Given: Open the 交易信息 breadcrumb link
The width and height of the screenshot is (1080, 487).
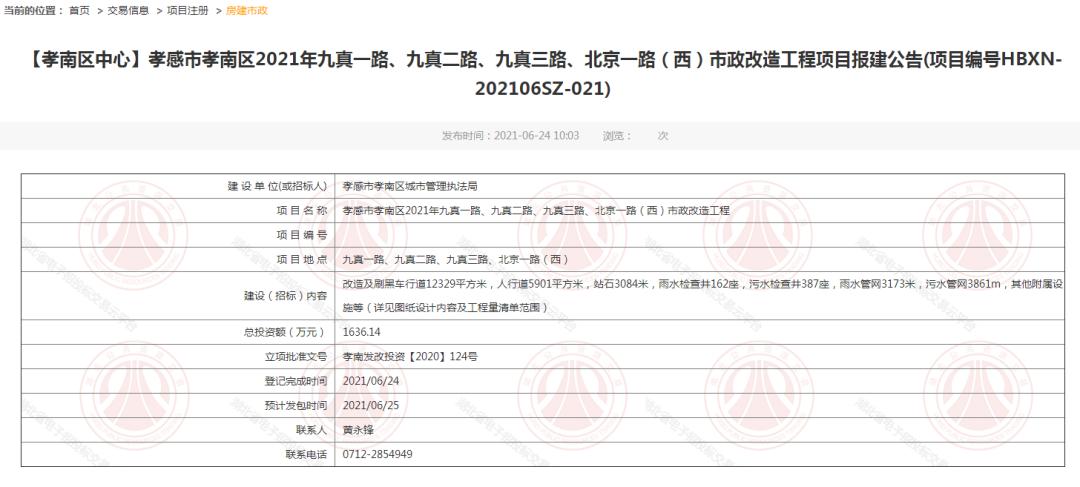Looking at the screenshot, I should [x=128, y=10].
